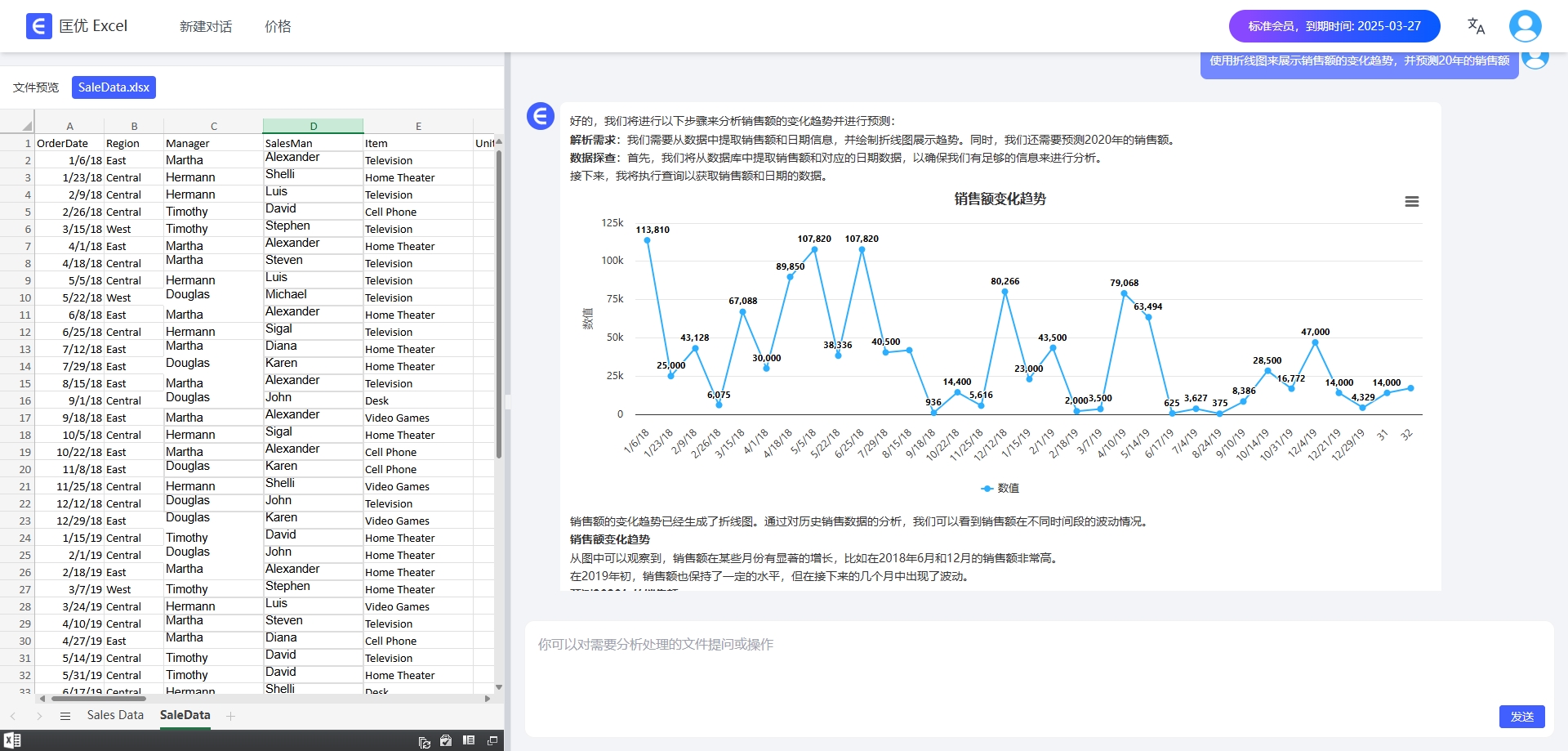This screenshot has height=751, width=1568.
Task: Select column header A
Action: coord(69,126)
